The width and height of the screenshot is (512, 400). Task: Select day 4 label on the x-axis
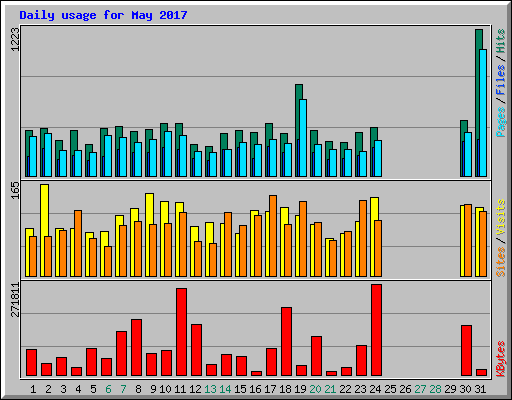tap(78, 389)
